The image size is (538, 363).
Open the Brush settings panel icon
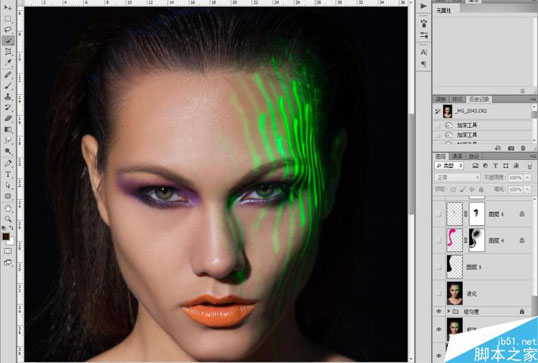[x=424, y=35]
